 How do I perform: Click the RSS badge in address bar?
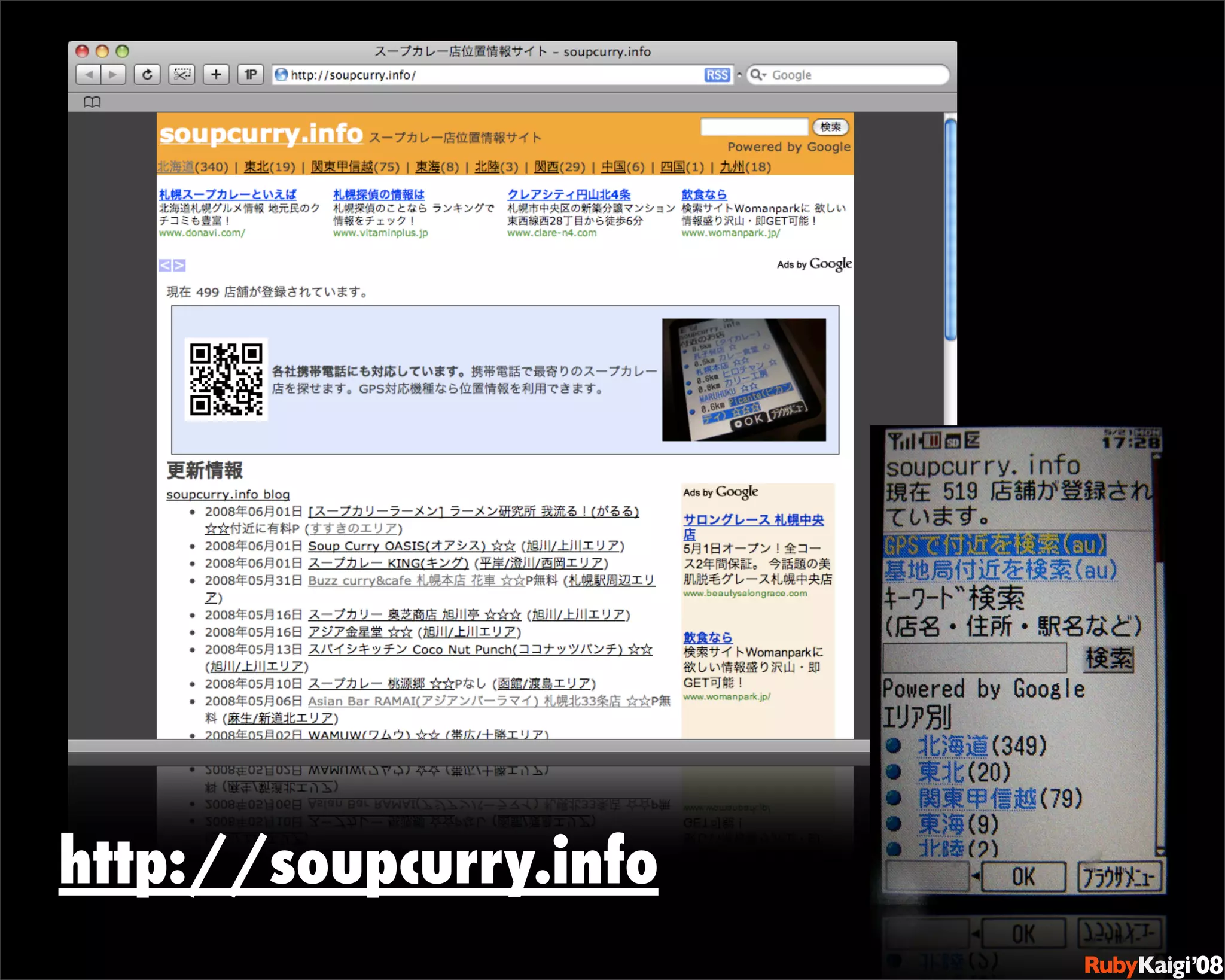click(x=717, y=75)
